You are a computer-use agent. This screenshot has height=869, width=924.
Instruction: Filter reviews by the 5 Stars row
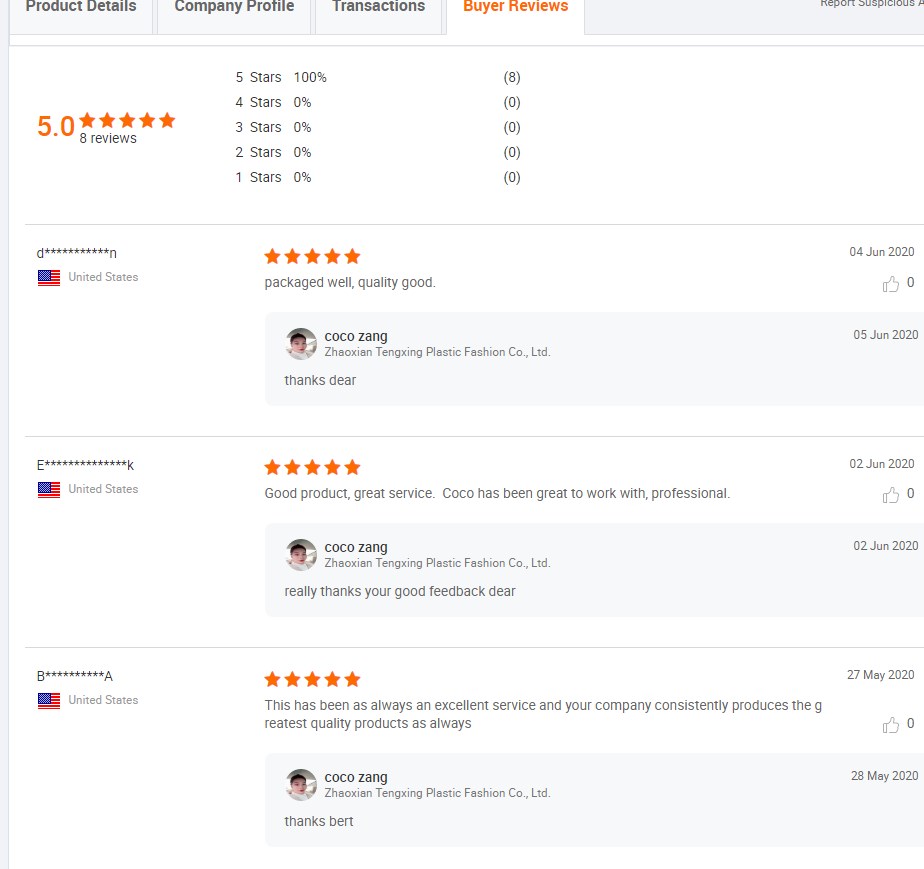tap(259, 78)
